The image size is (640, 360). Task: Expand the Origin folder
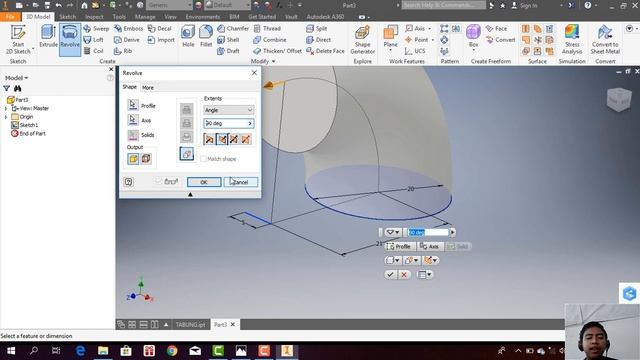tap(6, 117)
